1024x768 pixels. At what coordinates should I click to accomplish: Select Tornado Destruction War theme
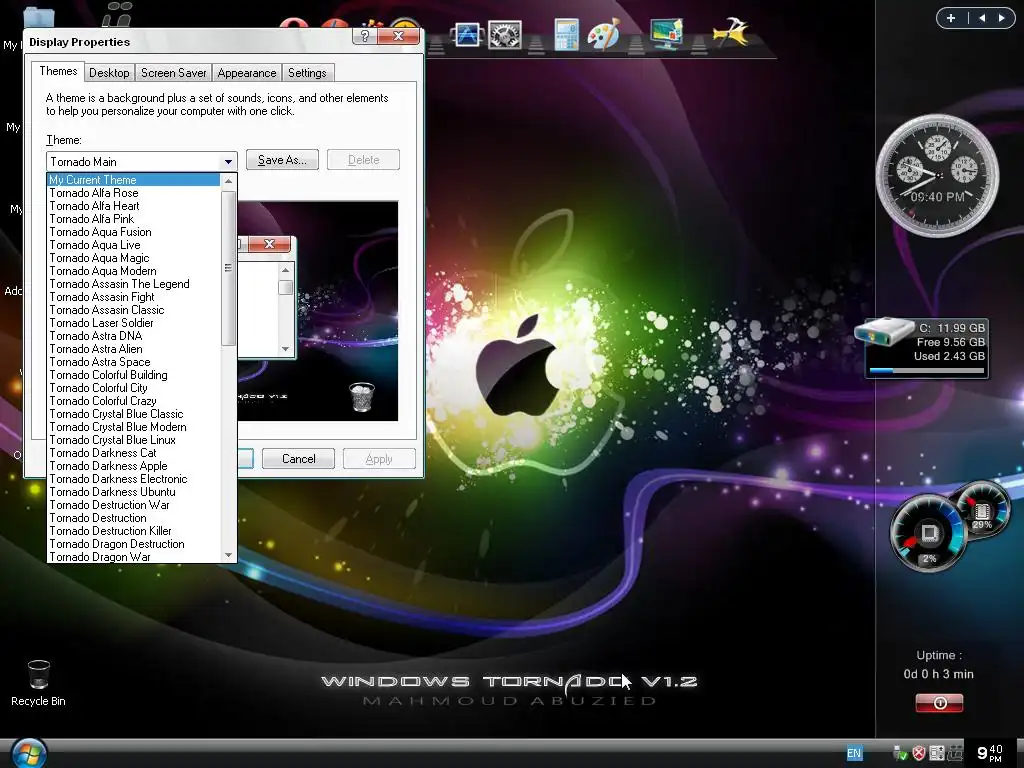(134, 505)
